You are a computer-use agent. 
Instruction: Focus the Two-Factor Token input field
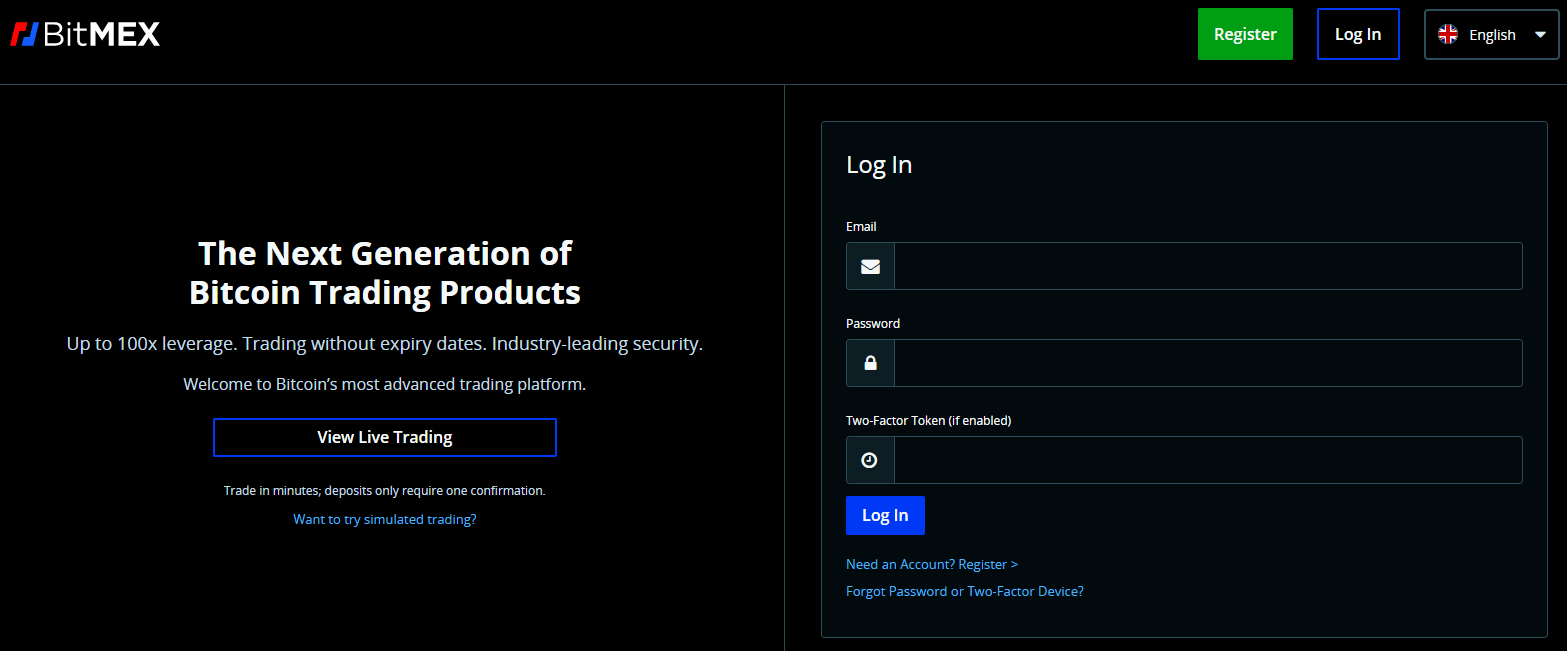tap(1208, 460)
